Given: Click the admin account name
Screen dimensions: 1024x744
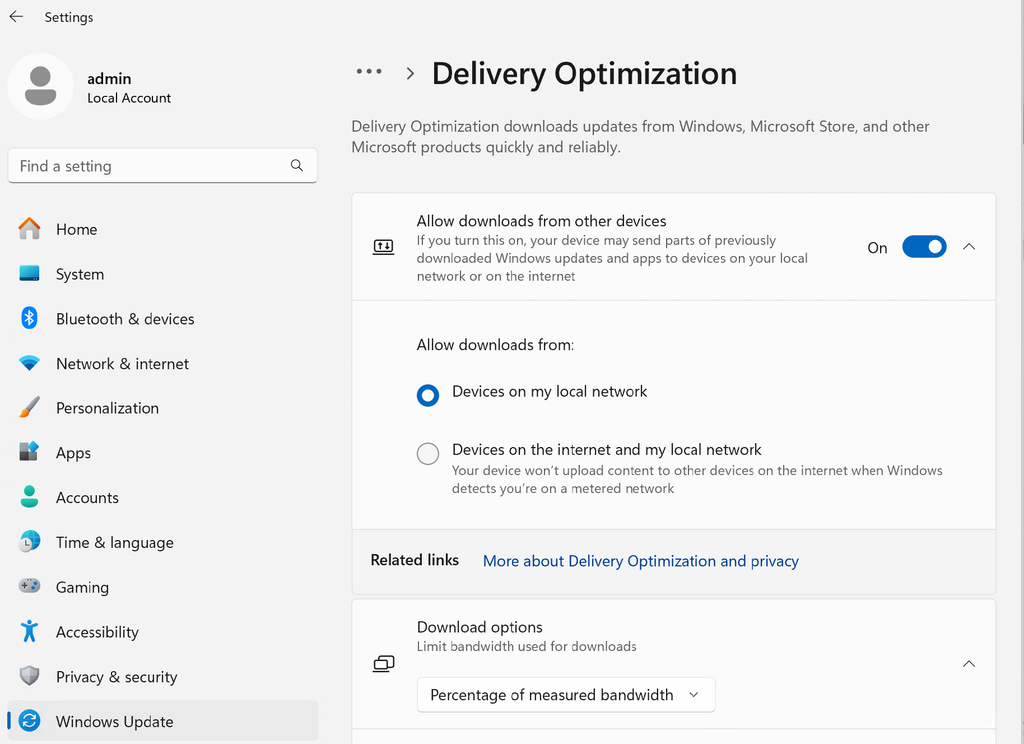Looking at the screenshot, I should [x=109, y=78].
